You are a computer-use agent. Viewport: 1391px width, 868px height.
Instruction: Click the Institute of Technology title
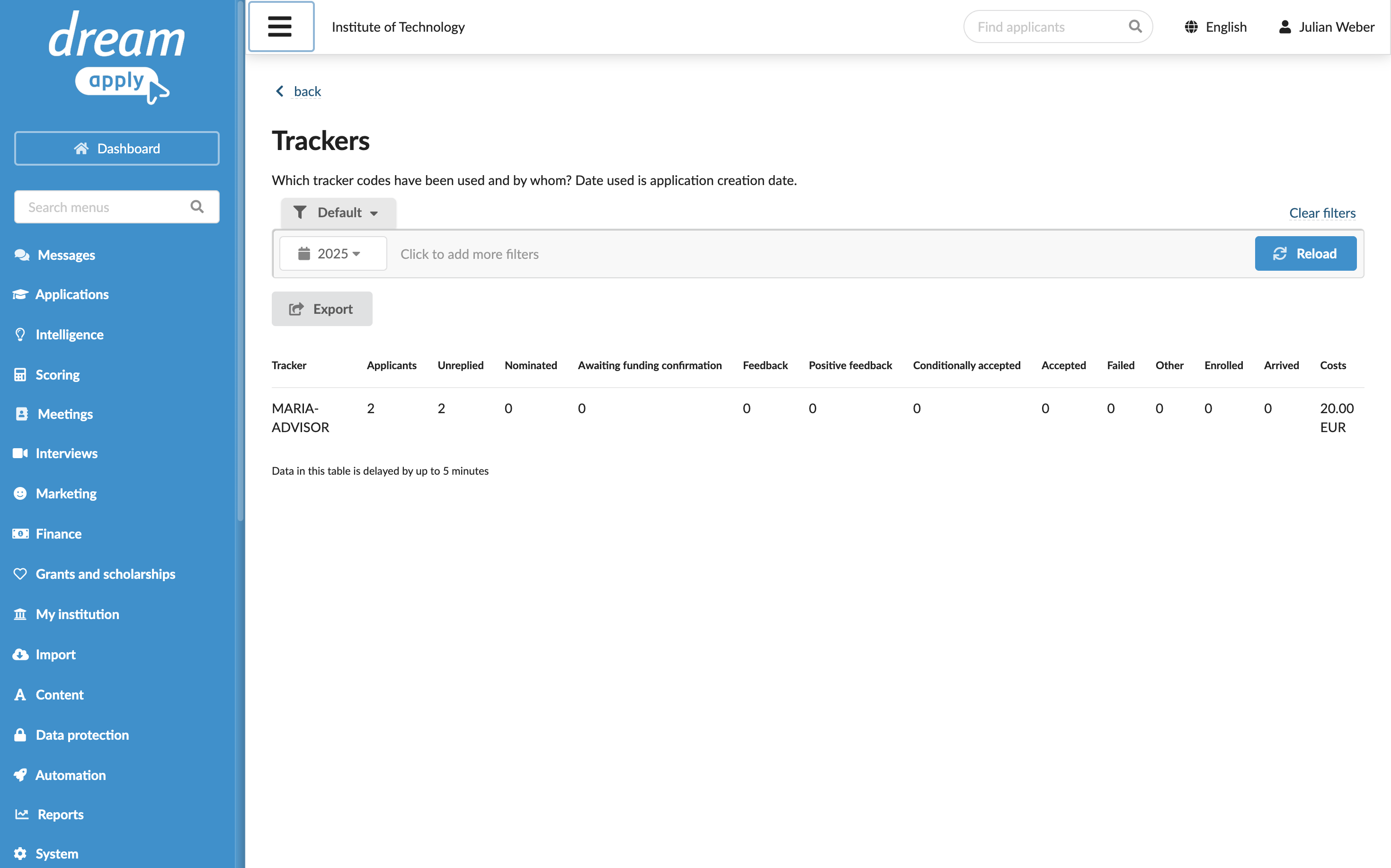(x=398, y=27)
